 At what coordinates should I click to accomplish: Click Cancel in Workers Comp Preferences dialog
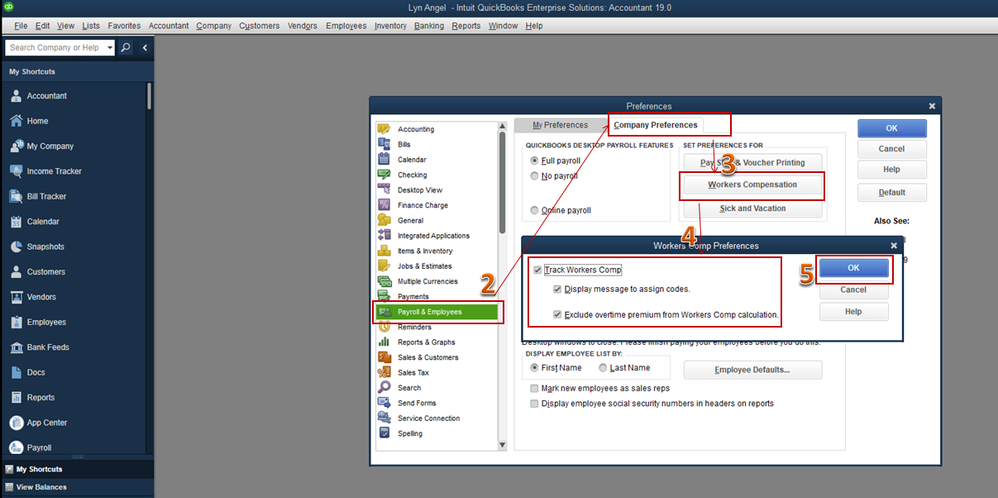[854, 290]
